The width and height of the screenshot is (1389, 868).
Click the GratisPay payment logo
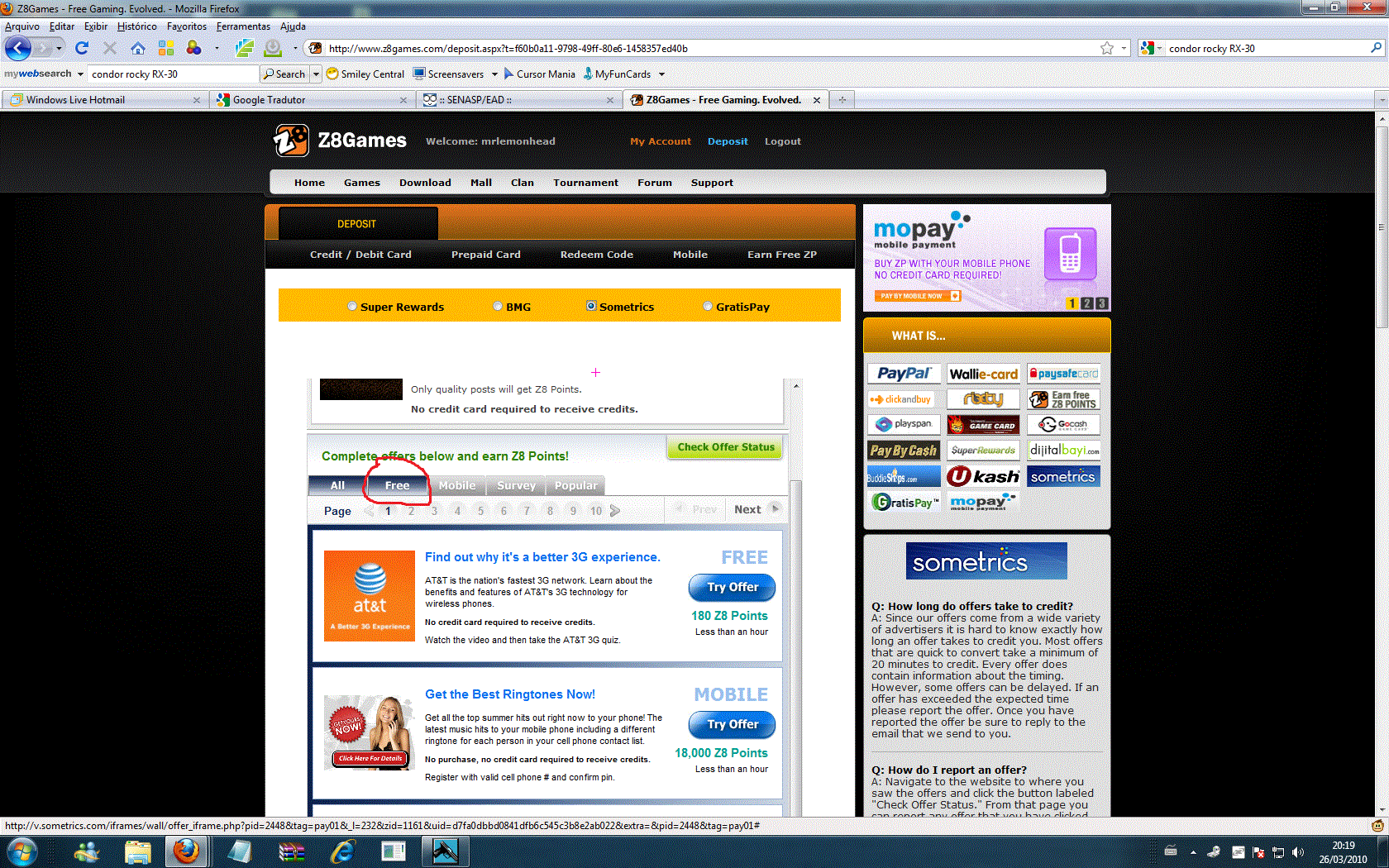pos(905,502)
